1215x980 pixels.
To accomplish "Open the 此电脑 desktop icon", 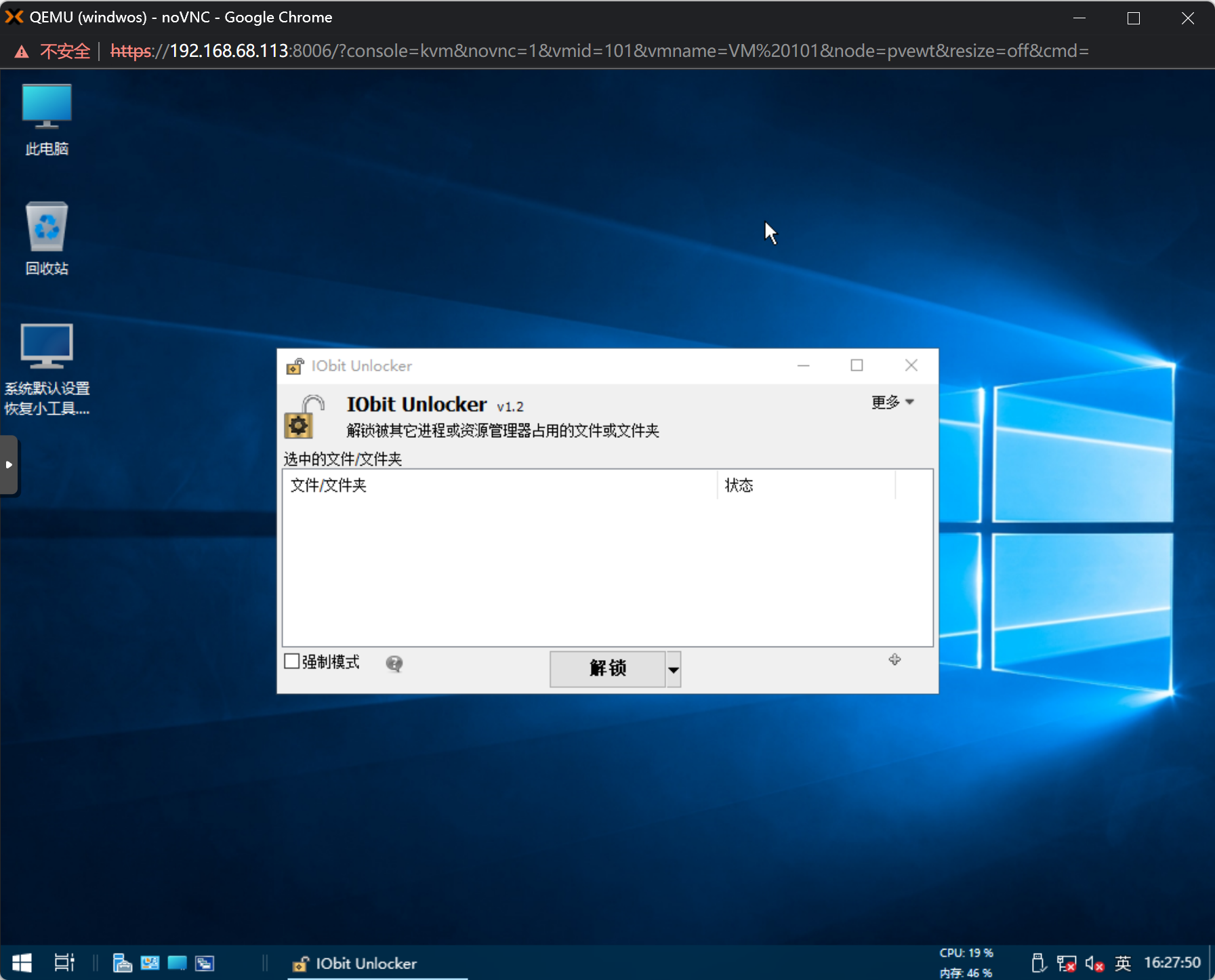I will pos(47,119).
